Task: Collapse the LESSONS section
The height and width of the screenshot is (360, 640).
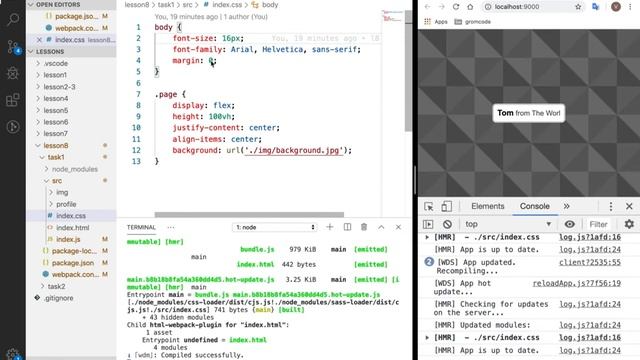Action: click(71, 51)
